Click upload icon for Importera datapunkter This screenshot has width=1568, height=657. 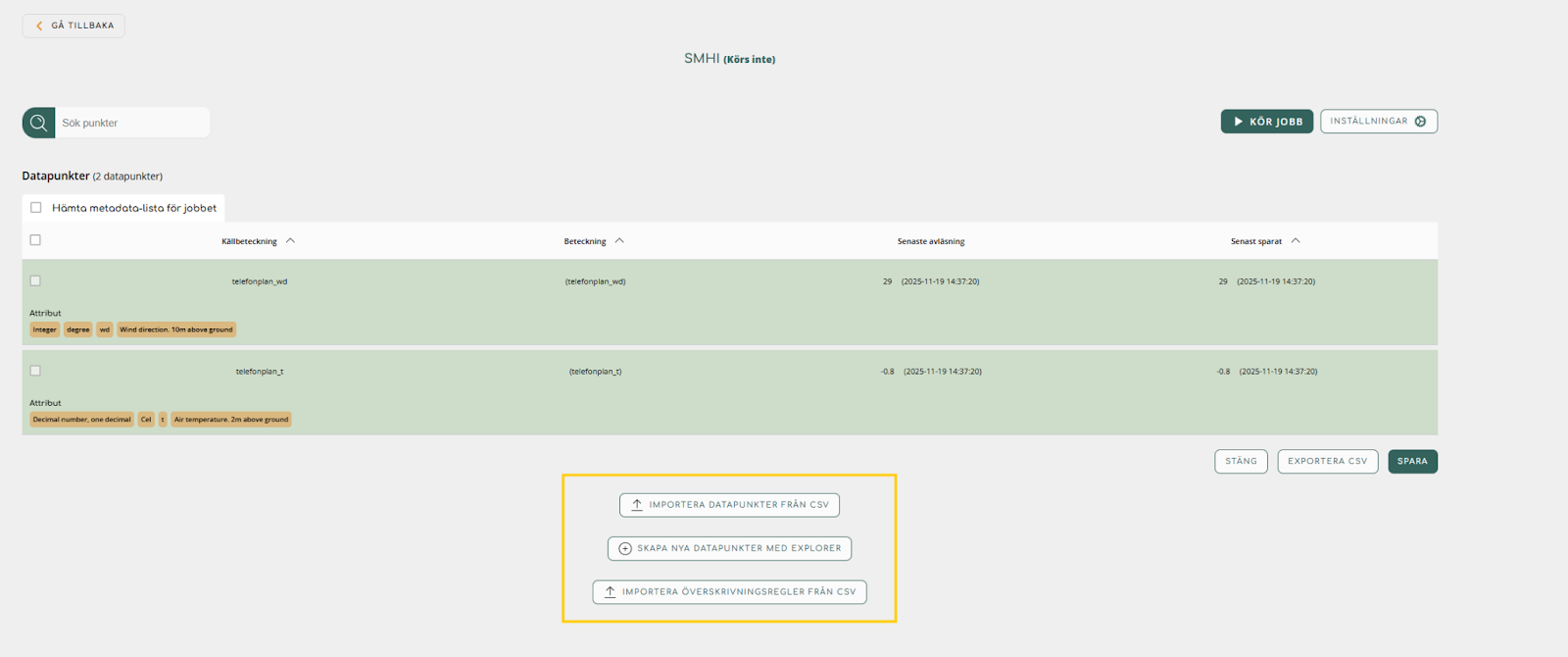click(x=637, y=505)
